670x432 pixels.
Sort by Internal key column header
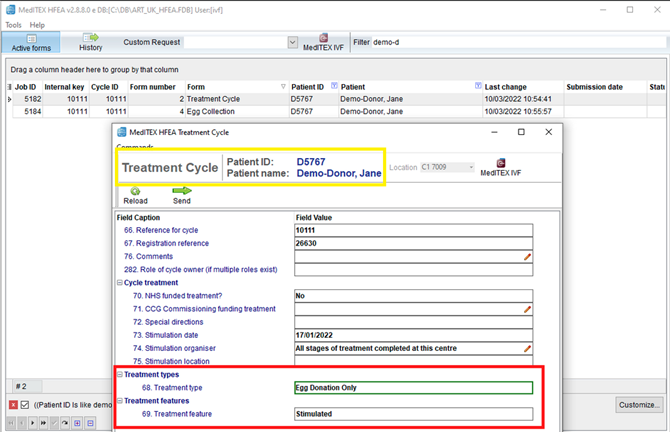pos(65,87)
